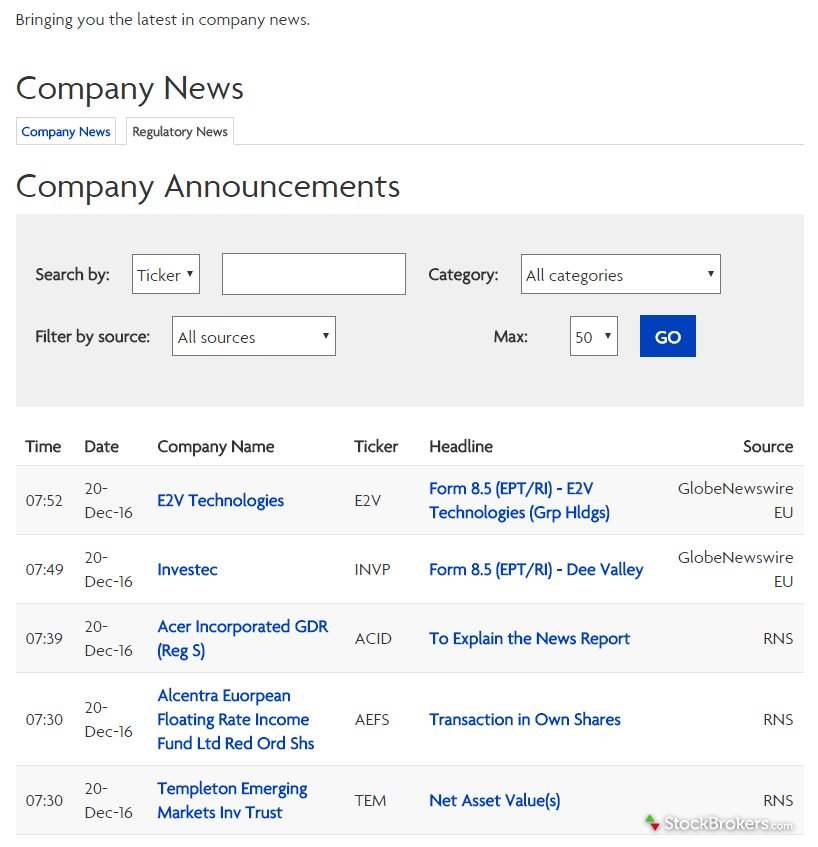Open the E2V Technologies company link

pyautogui.click(x=220, y=500)
